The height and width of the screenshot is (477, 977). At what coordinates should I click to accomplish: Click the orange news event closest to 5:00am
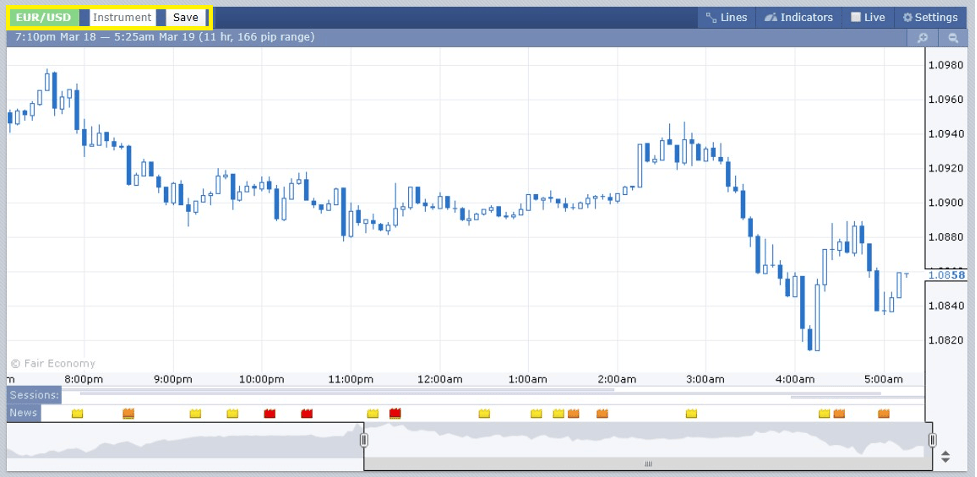click(x=884, y=413)
